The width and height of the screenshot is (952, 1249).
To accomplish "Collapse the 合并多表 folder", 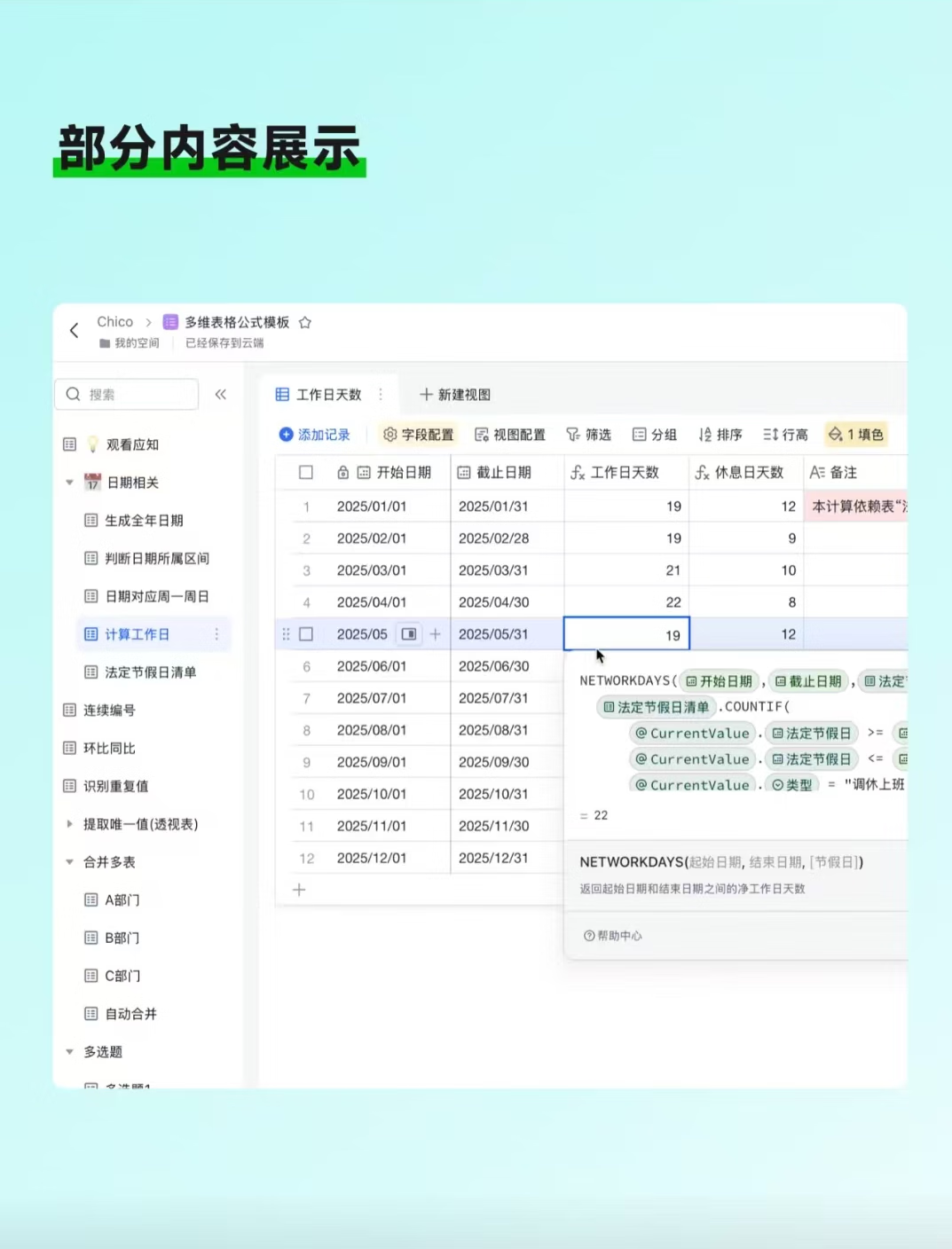I will 70,862.
